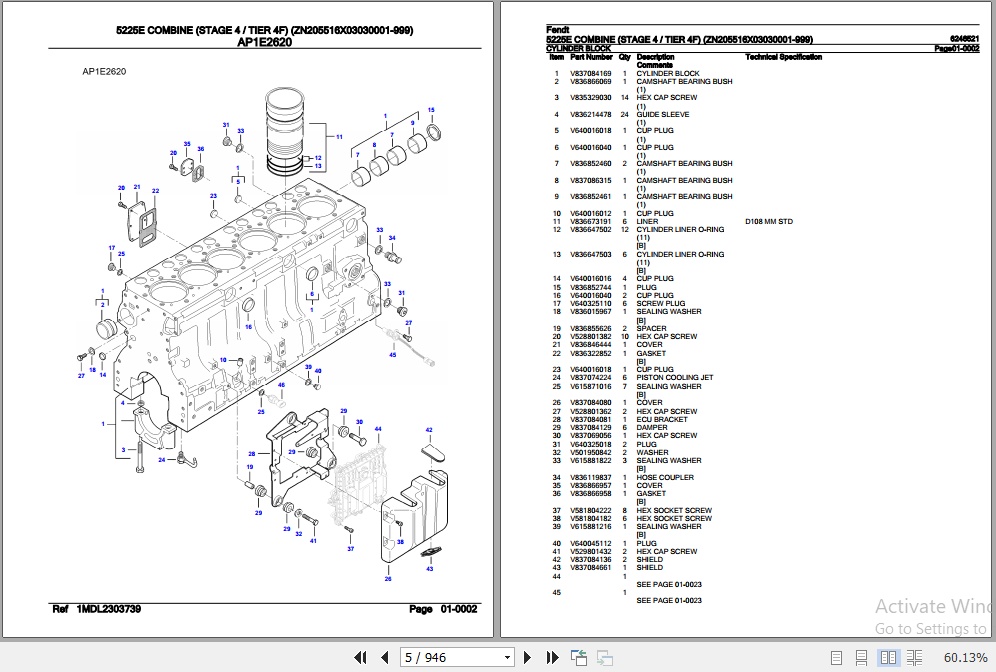Jump to the last page
Viewport: 996px width, 672px height.
(552, 657)
